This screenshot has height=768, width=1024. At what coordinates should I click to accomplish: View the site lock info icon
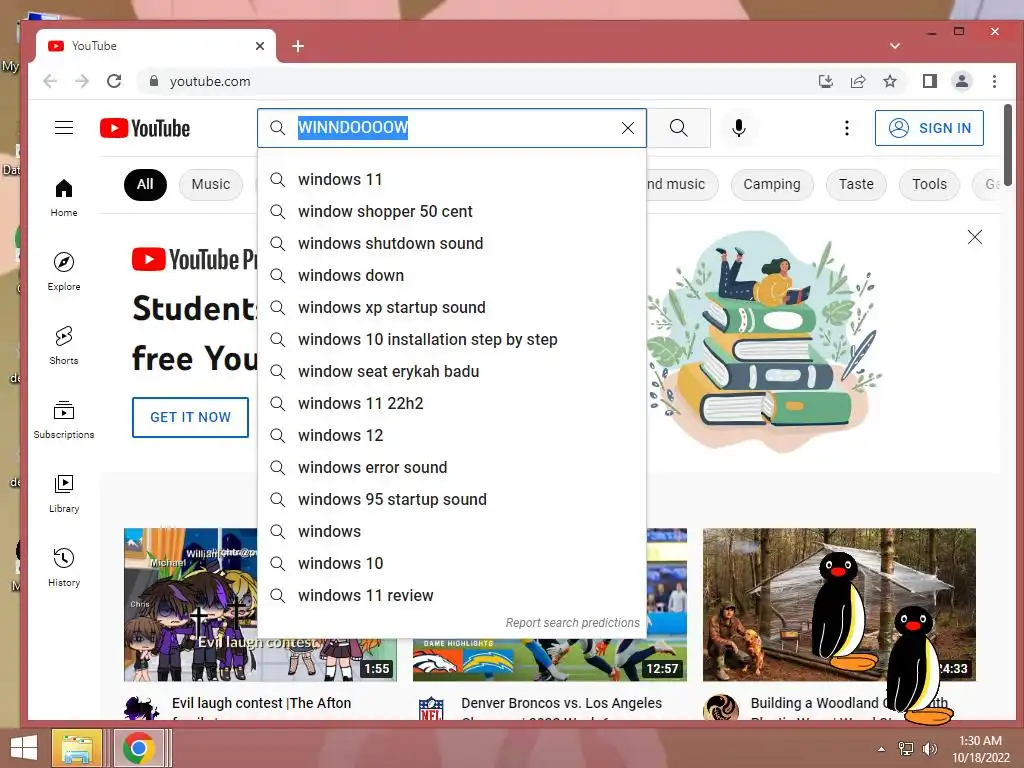153,81
